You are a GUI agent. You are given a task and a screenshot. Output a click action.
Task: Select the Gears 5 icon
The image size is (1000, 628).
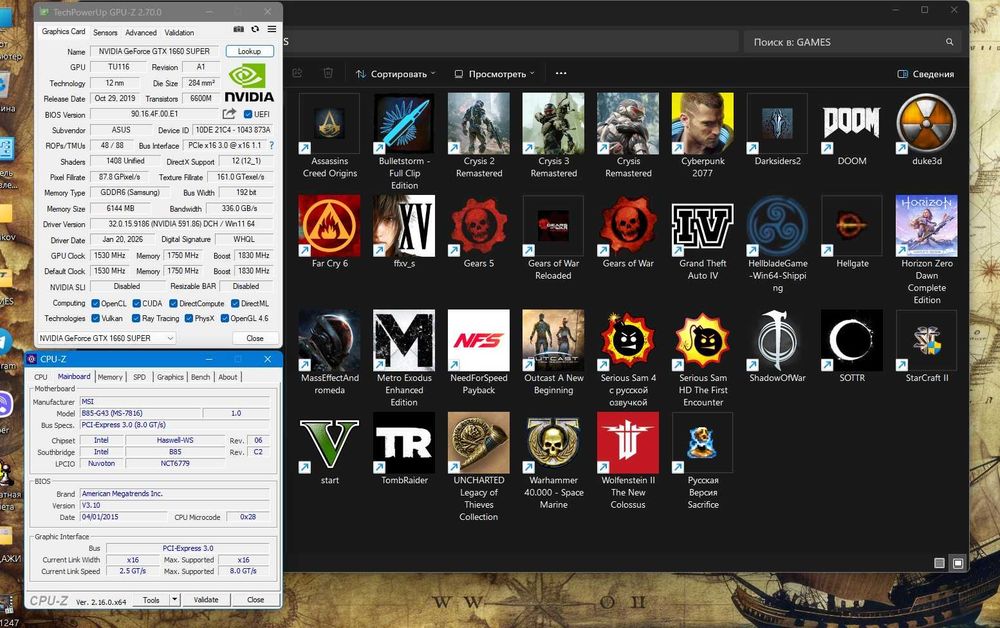point(478,226)
